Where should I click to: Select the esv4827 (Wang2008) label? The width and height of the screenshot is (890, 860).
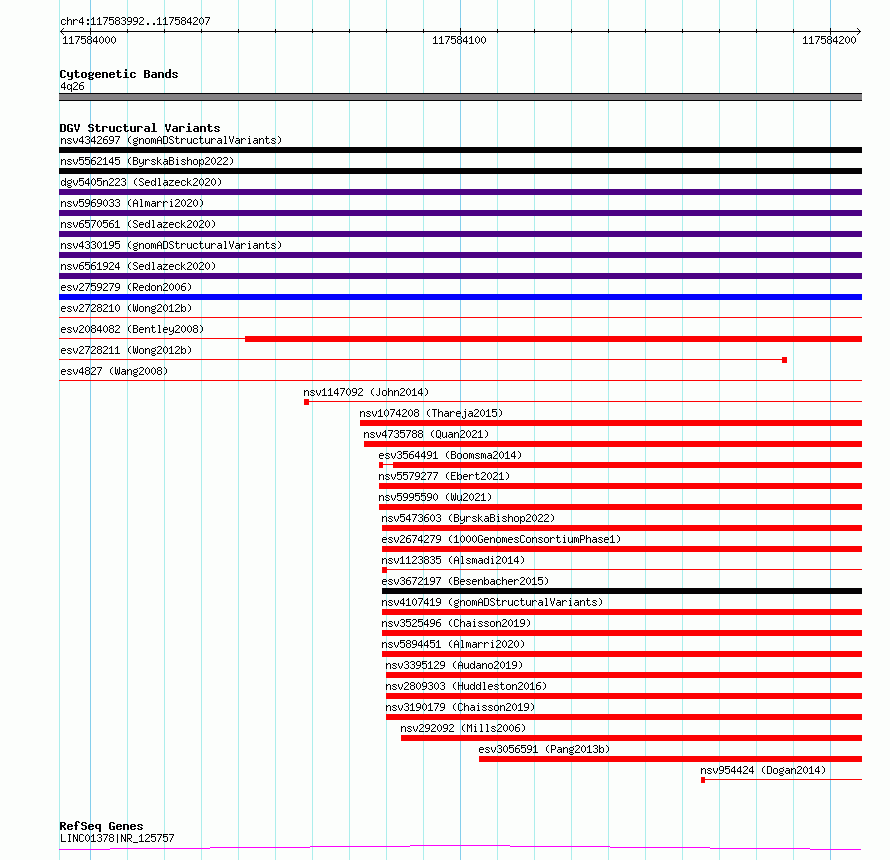114,371
